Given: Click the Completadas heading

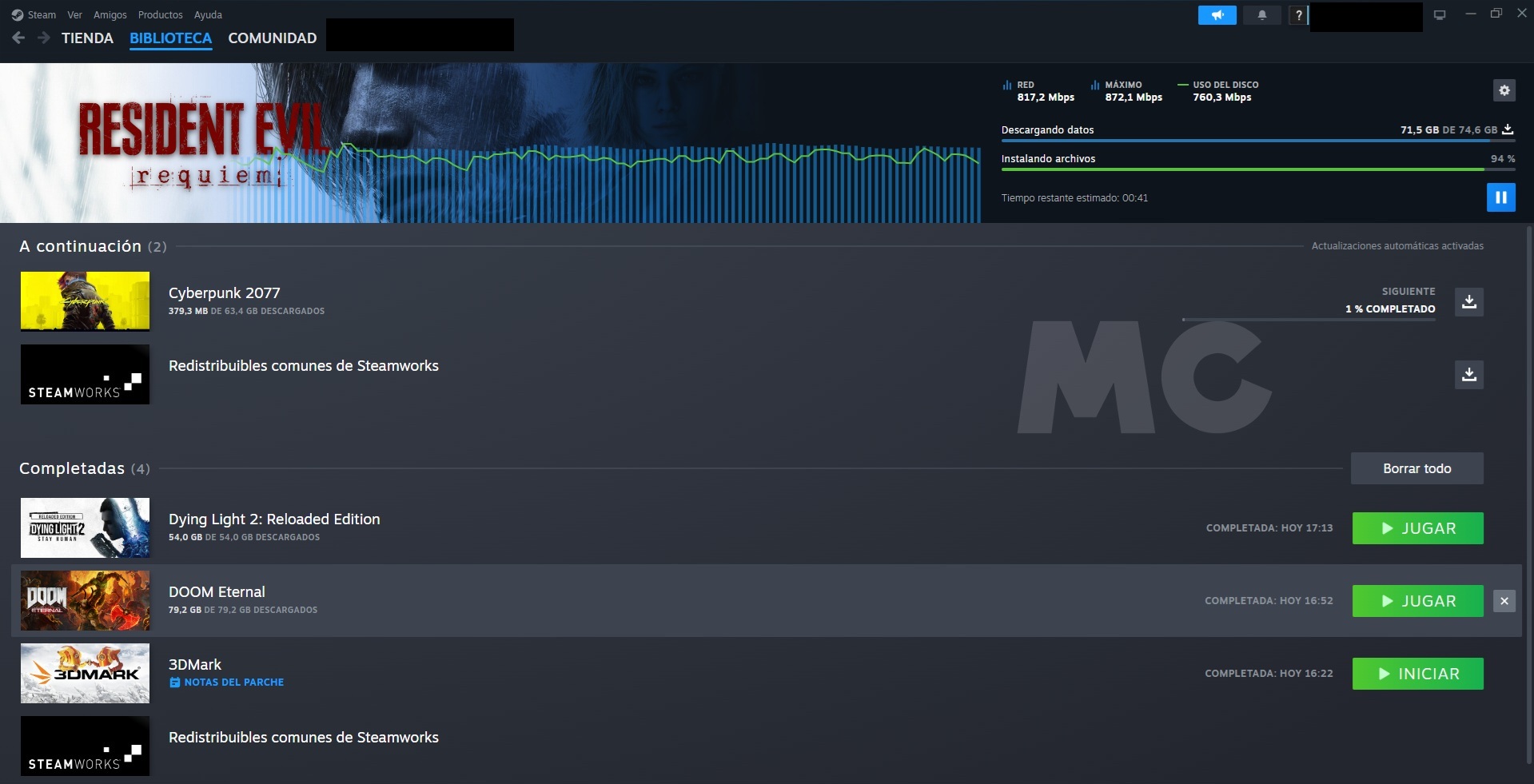Looking at the screenshot, I should (84, 468).
